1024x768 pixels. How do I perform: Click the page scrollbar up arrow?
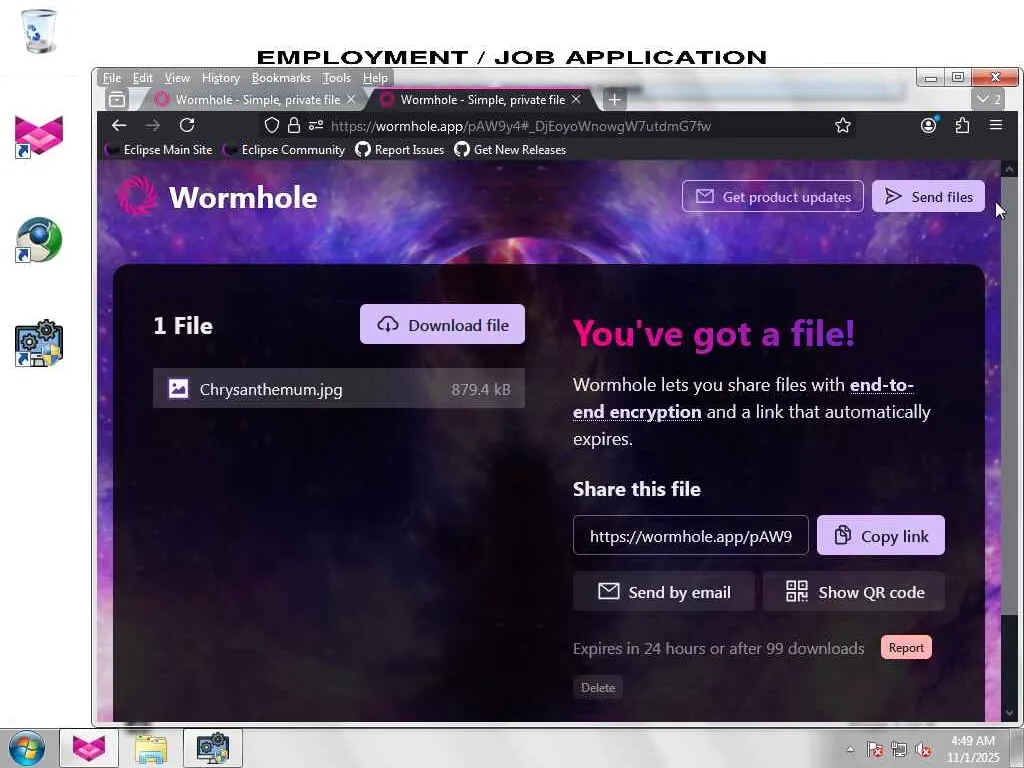pyautogui.click(x=1009, y=169)
